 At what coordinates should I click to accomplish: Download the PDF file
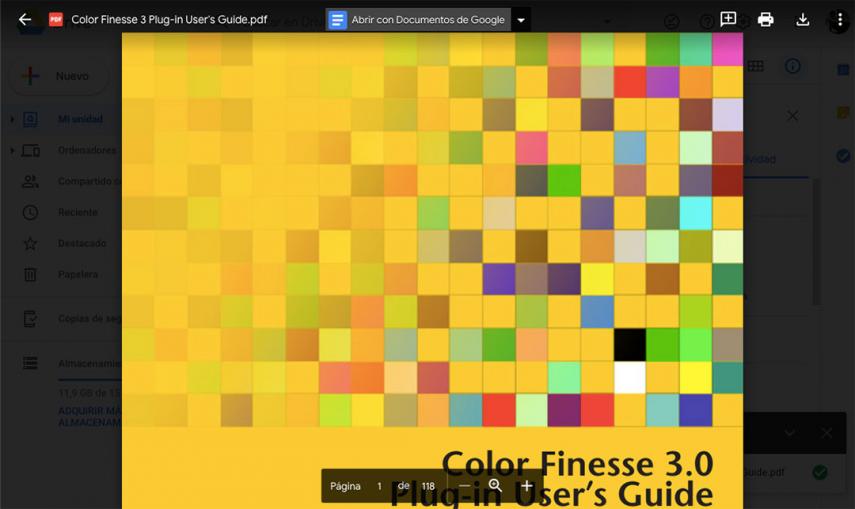[x=802, y=20]
